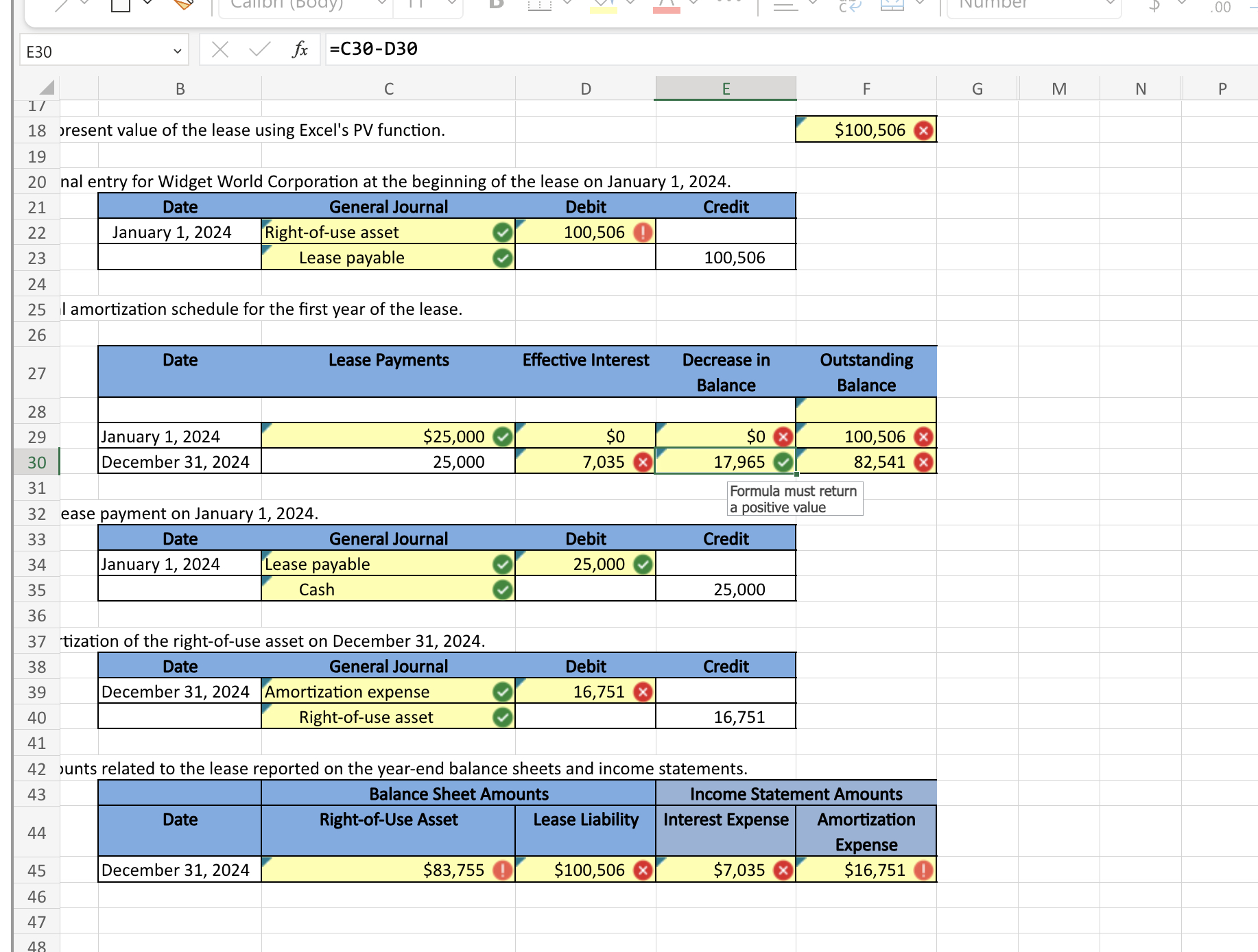Cancel the formula entry with the X icon
The width and height of the screenshot is (1258, 952).
coord(220,49)
